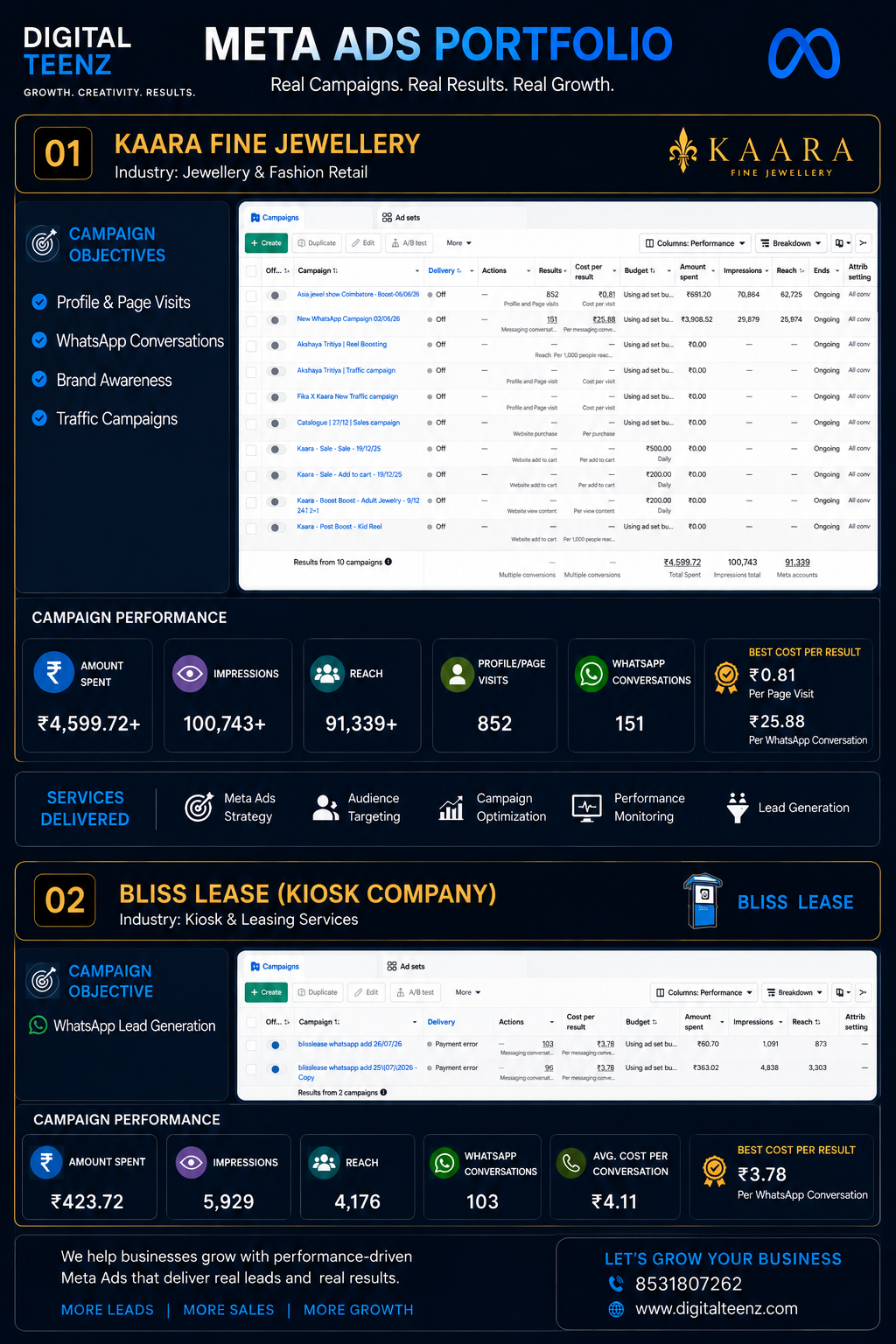Click the rupee icon on Kaara Amount Spent card
The image size is (896, 1344).
pyautogui.click(x=53, y=673)
